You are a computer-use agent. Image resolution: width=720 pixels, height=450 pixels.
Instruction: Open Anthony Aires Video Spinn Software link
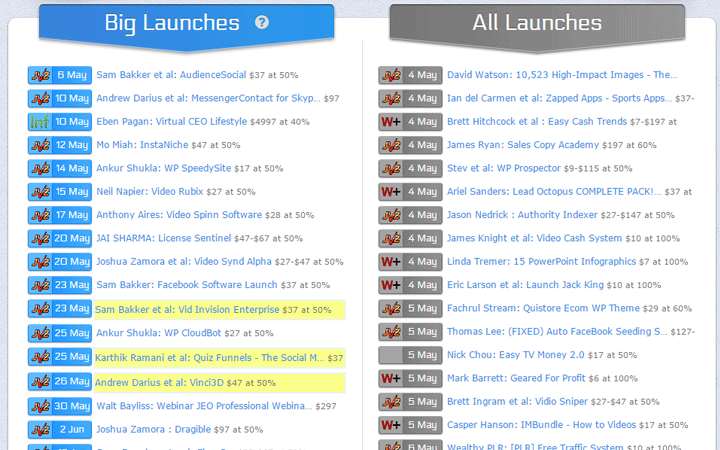coord(179,215)
